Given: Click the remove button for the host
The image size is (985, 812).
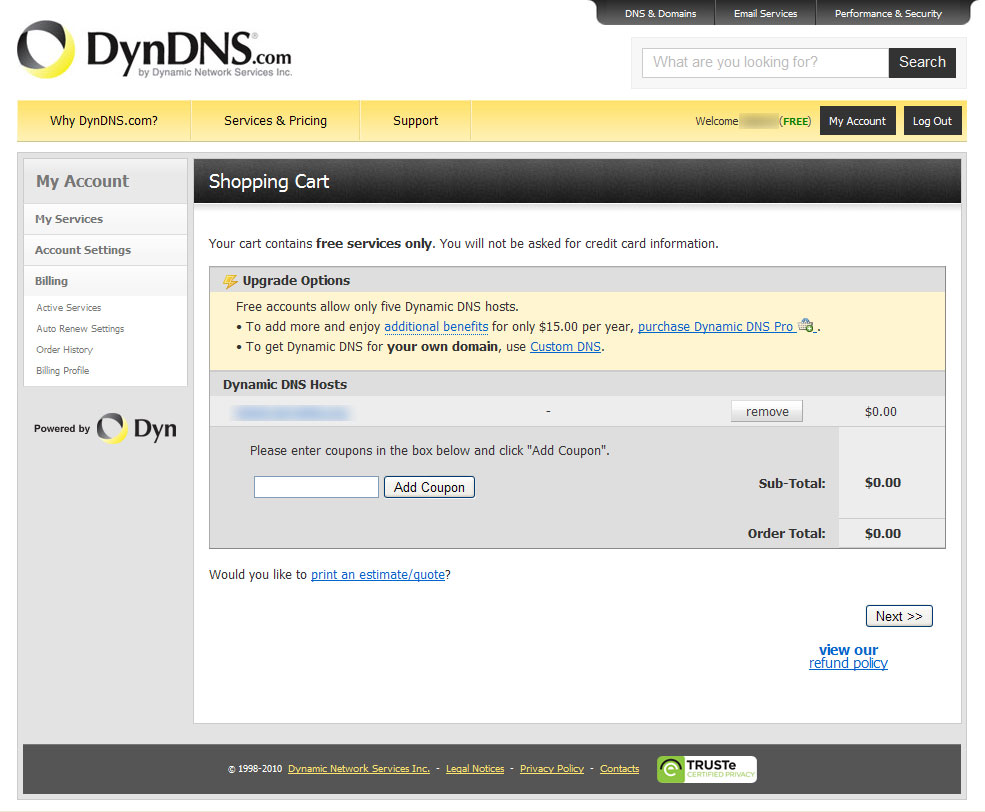Looking at the screenshot, I should point(766,411).
